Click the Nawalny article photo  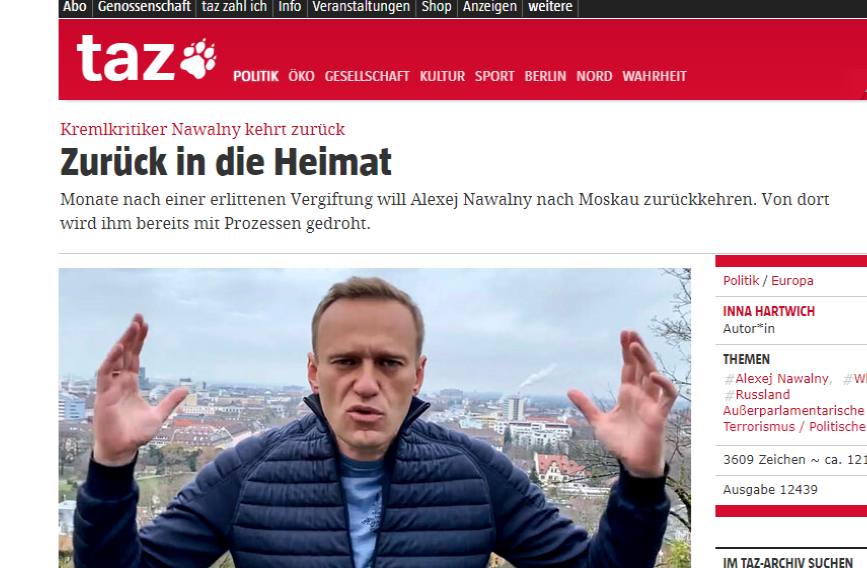click(374, 418)
